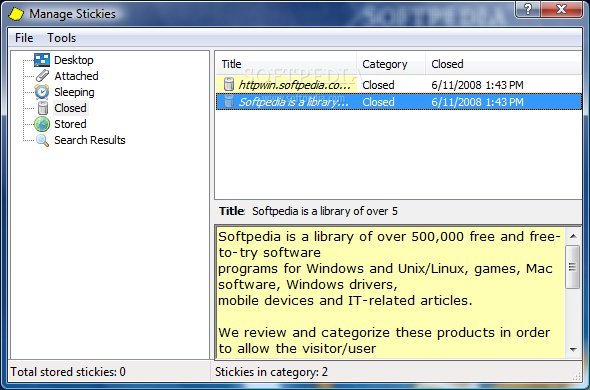The height and width of the screenshot is (390, 590).
Task: Open the Tools menu
Action: tap(61, 38)
